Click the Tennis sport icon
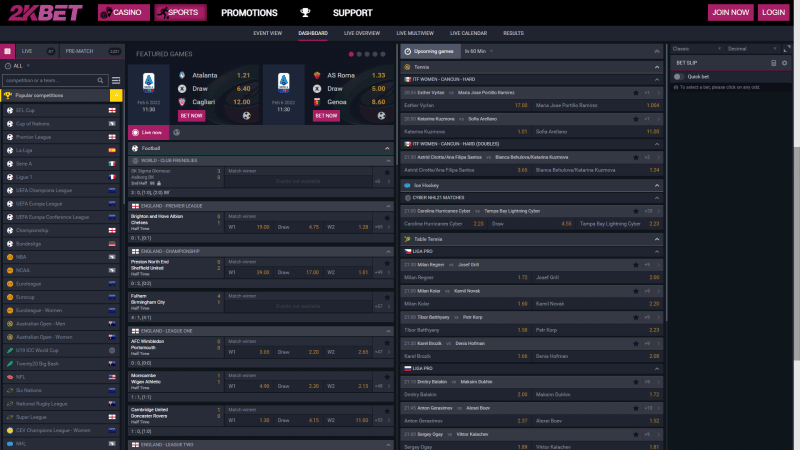This screenshot has width=800, height=450. pyautogui.click(x=407, y=67)
